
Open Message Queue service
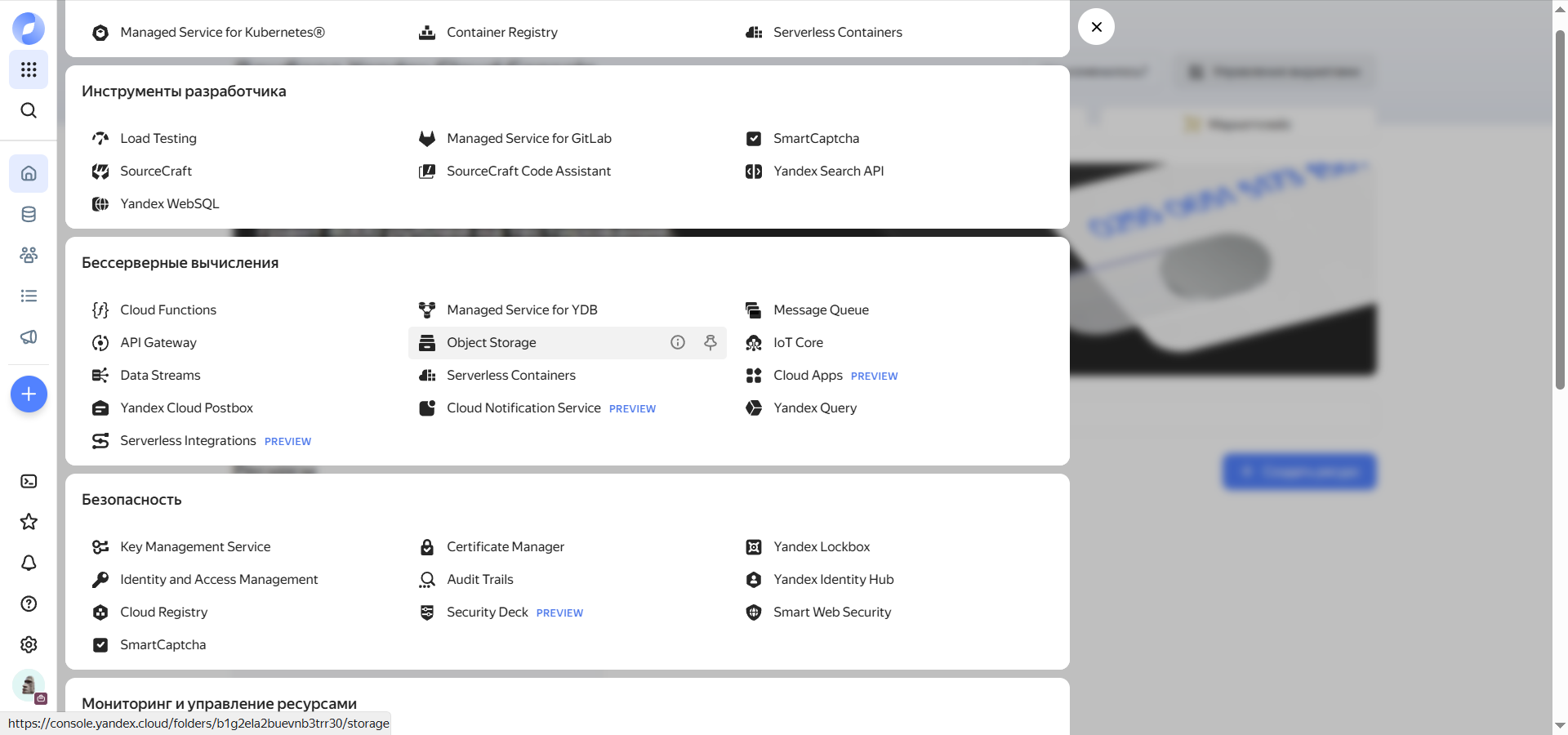point(820,310)
